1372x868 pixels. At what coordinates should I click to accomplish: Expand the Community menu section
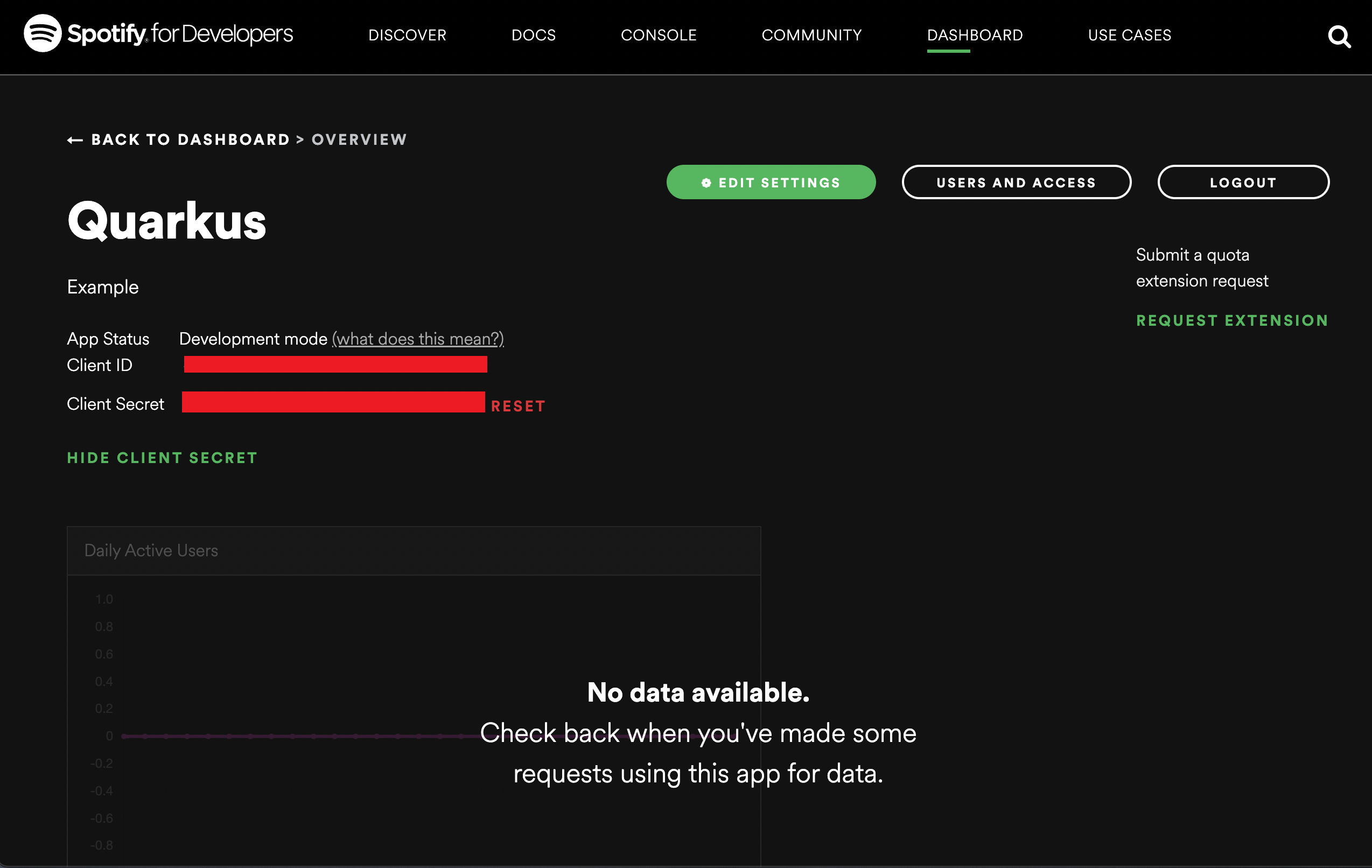811,35
